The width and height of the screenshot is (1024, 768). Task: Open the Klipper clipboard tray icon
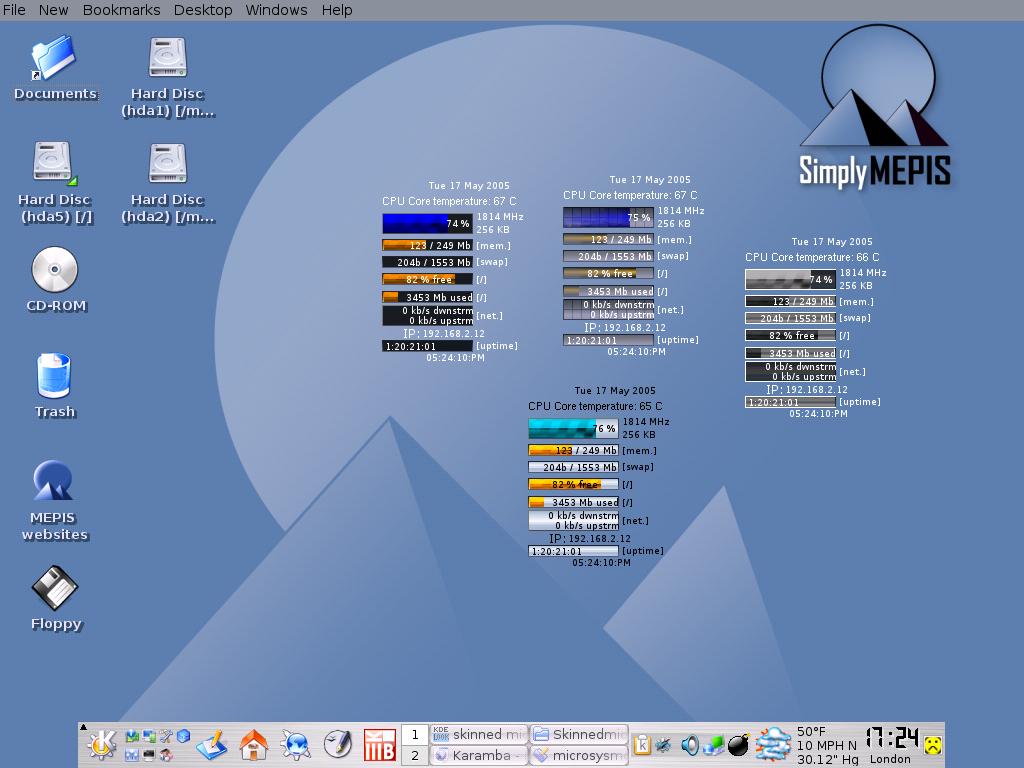[643, 745]
